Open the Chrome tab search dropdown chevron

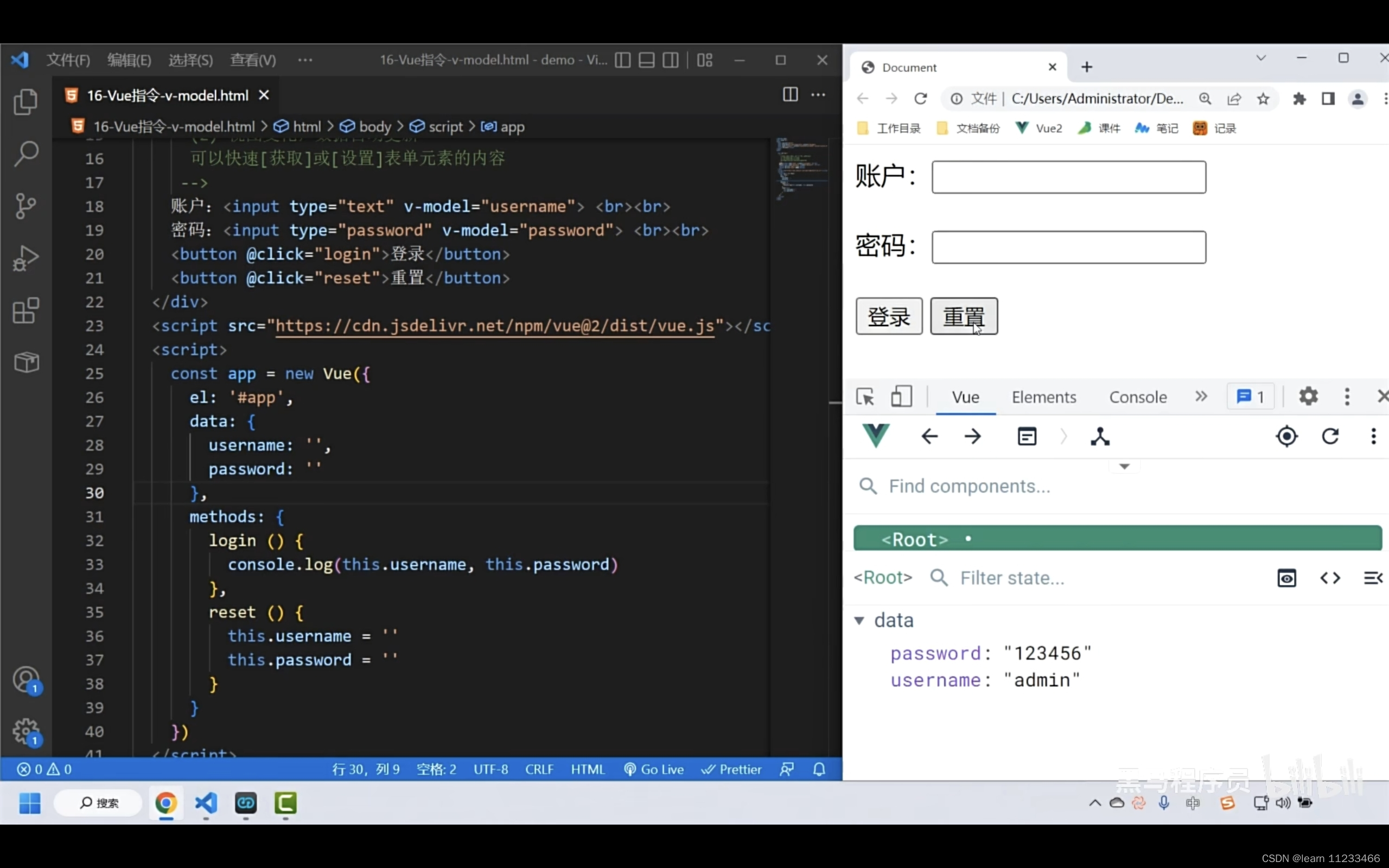point(1261,58)
